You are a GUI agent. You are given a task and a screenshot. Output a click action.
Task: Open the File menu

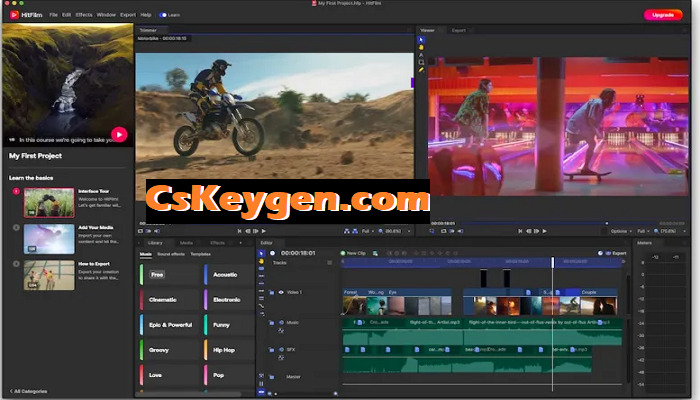(x=54, y=15)
